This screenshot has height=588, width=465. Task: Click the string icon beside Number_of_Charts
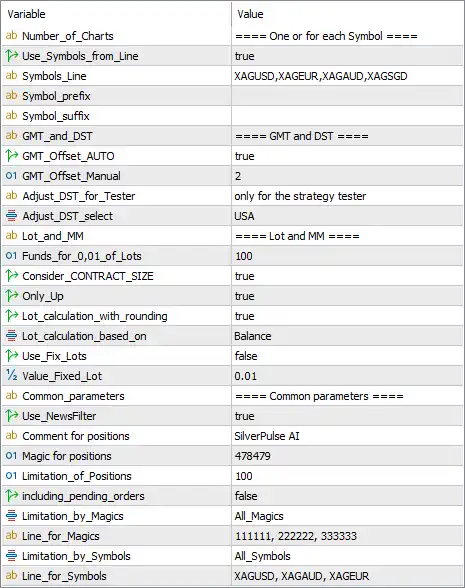(12, 36)
